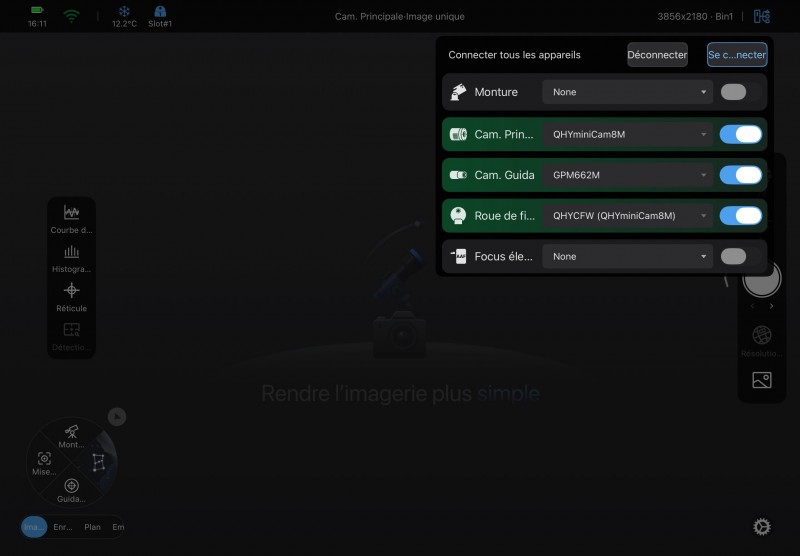
Task: Click right chevron below shutter button
Action: (771, 306)
